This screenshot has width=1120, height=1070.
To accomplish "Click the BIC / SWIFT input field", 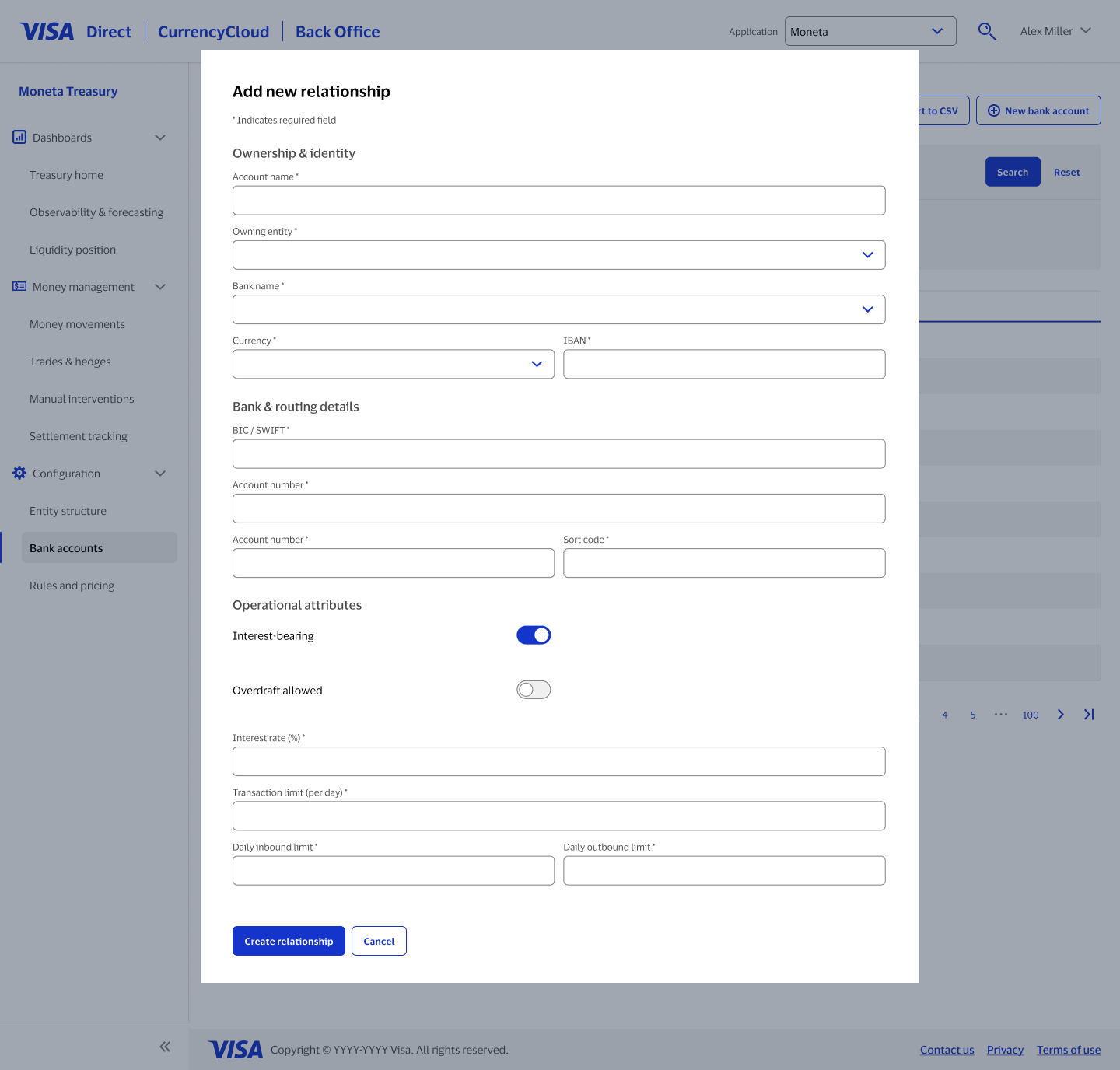I will (558, 454).
